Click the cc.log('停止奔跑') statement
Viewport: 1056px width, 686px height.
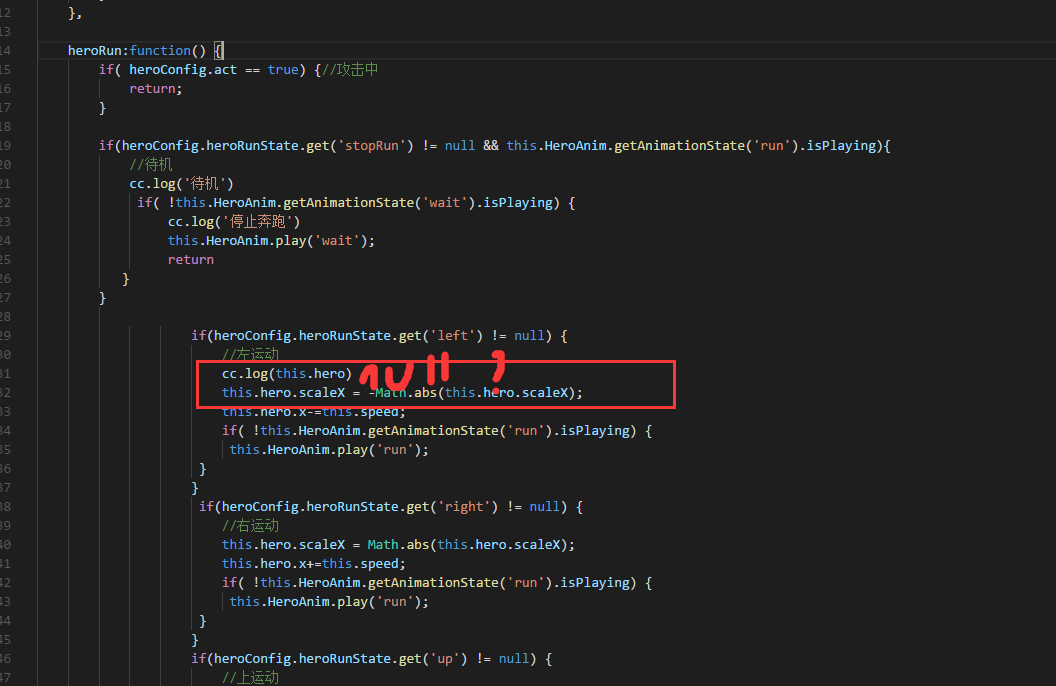[234, 221]
